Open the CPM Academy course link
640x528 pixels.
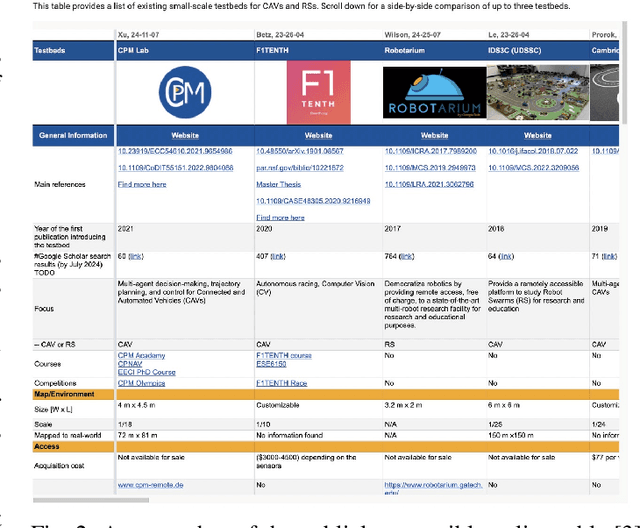142,355
